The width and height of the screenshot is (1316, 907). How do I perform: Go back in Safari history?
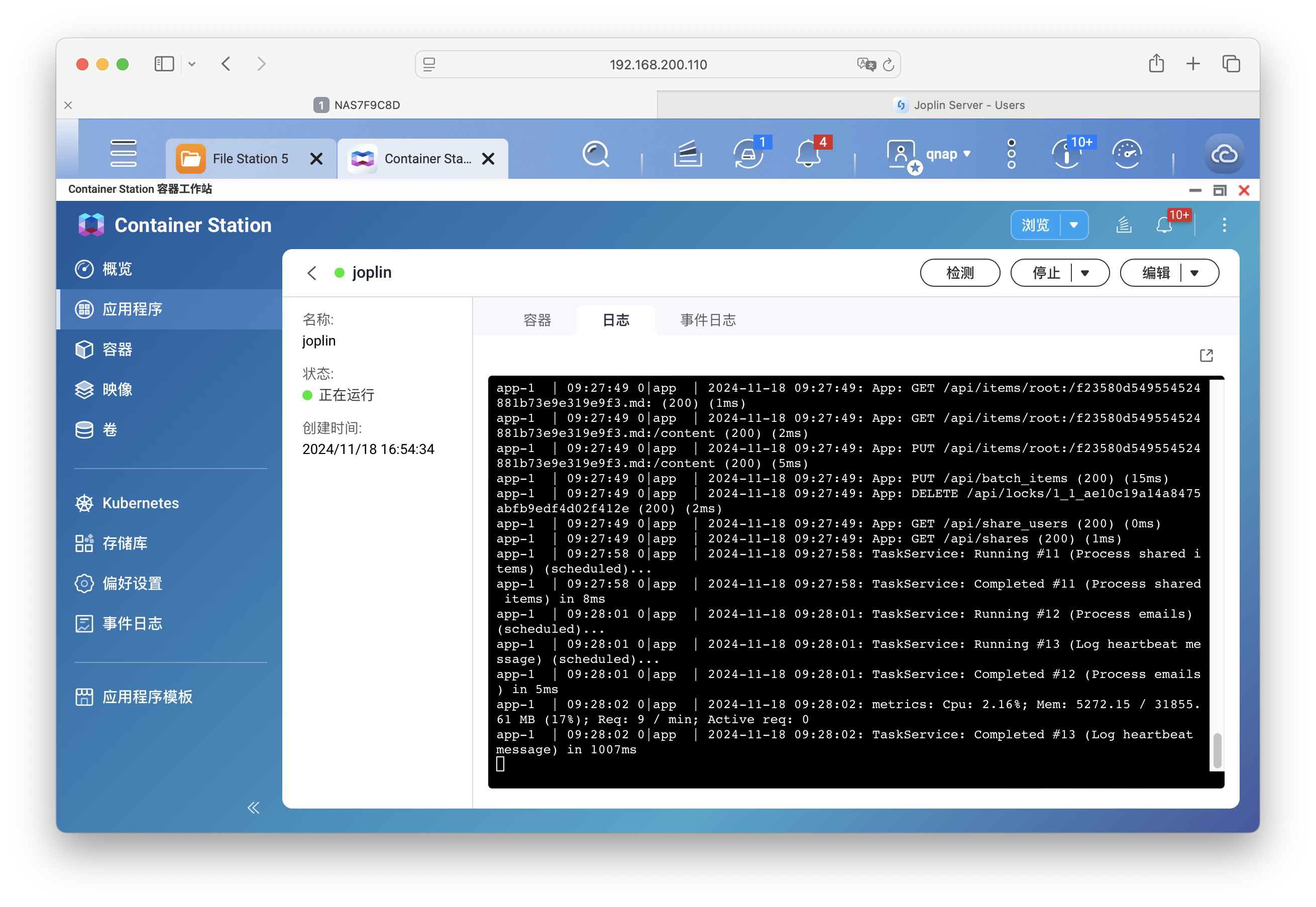point(226,64)
